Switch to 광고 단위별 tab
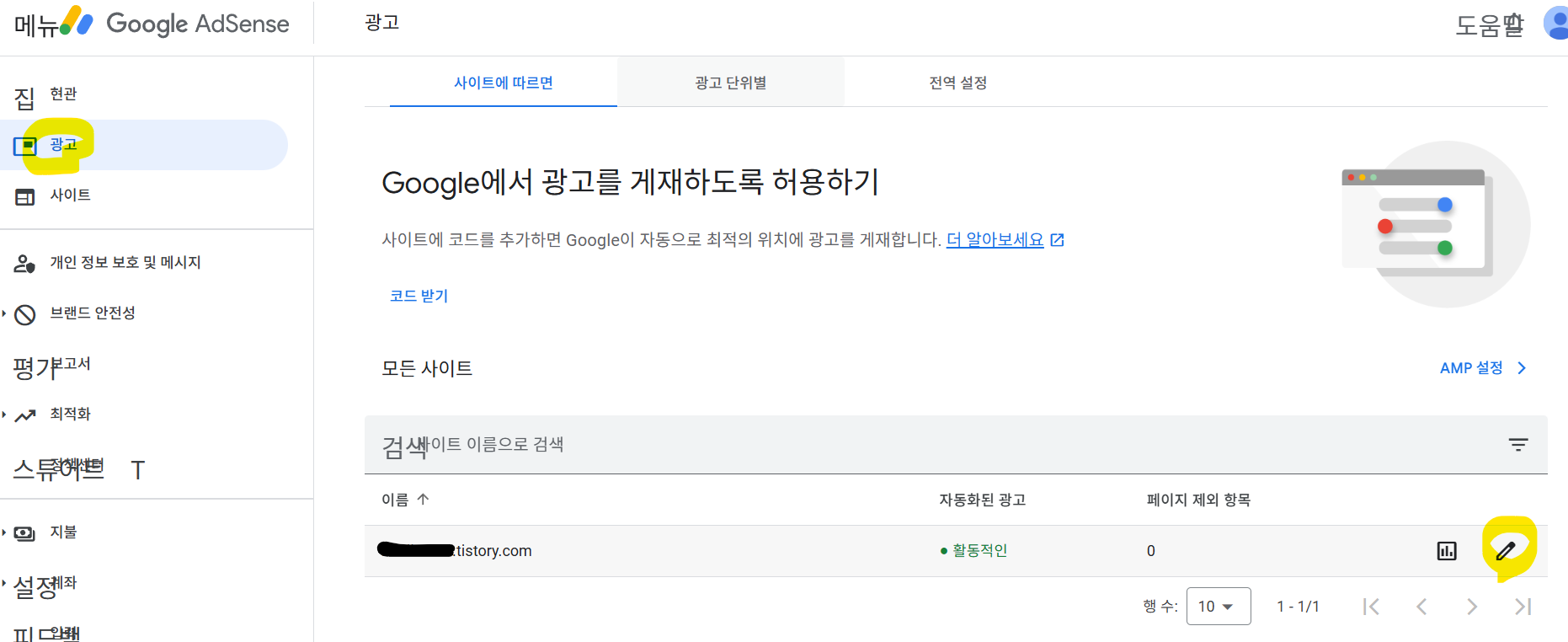 click(x=731, y=83)
